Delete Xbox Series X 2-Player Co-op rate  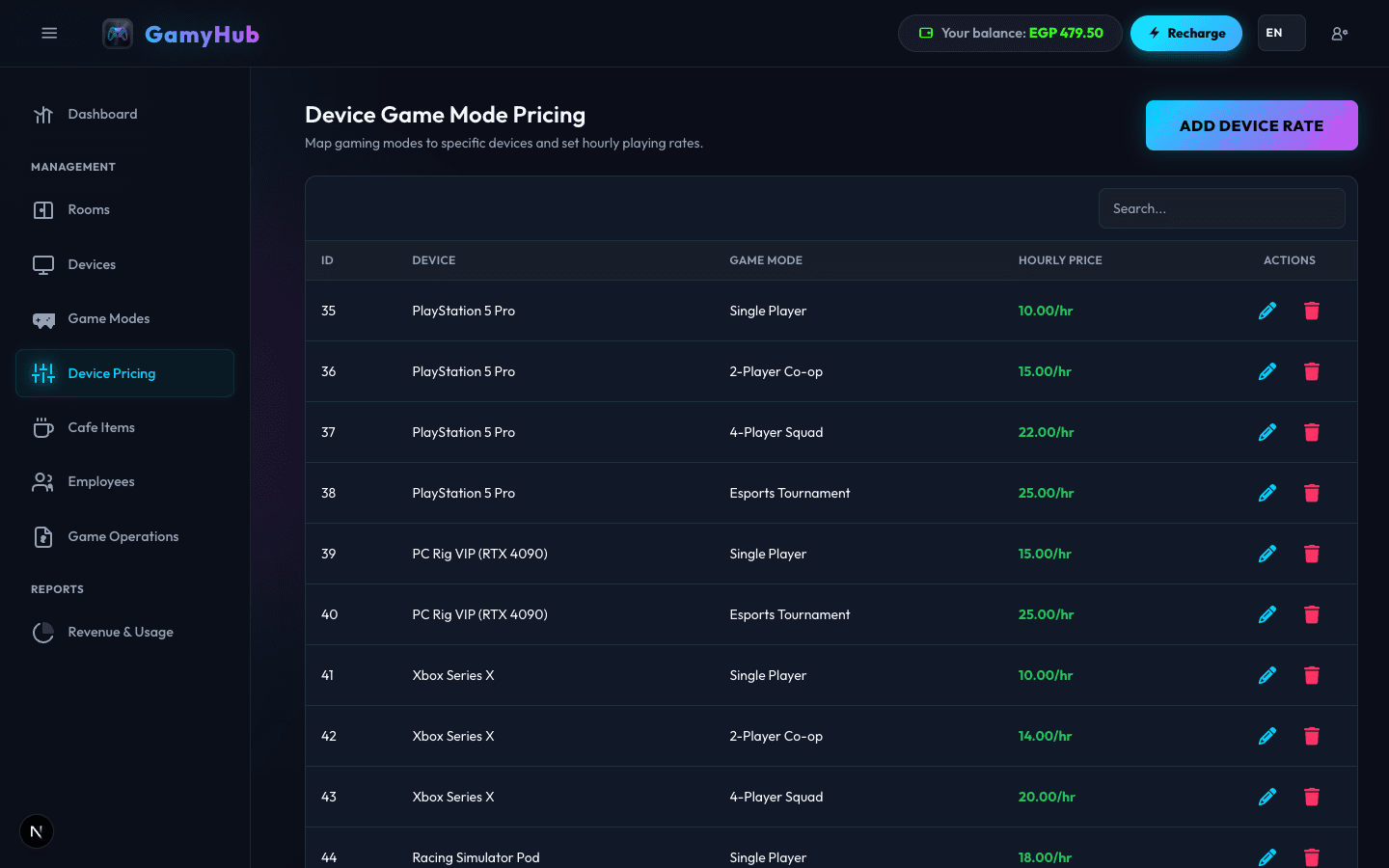[x=1312, y=736]
